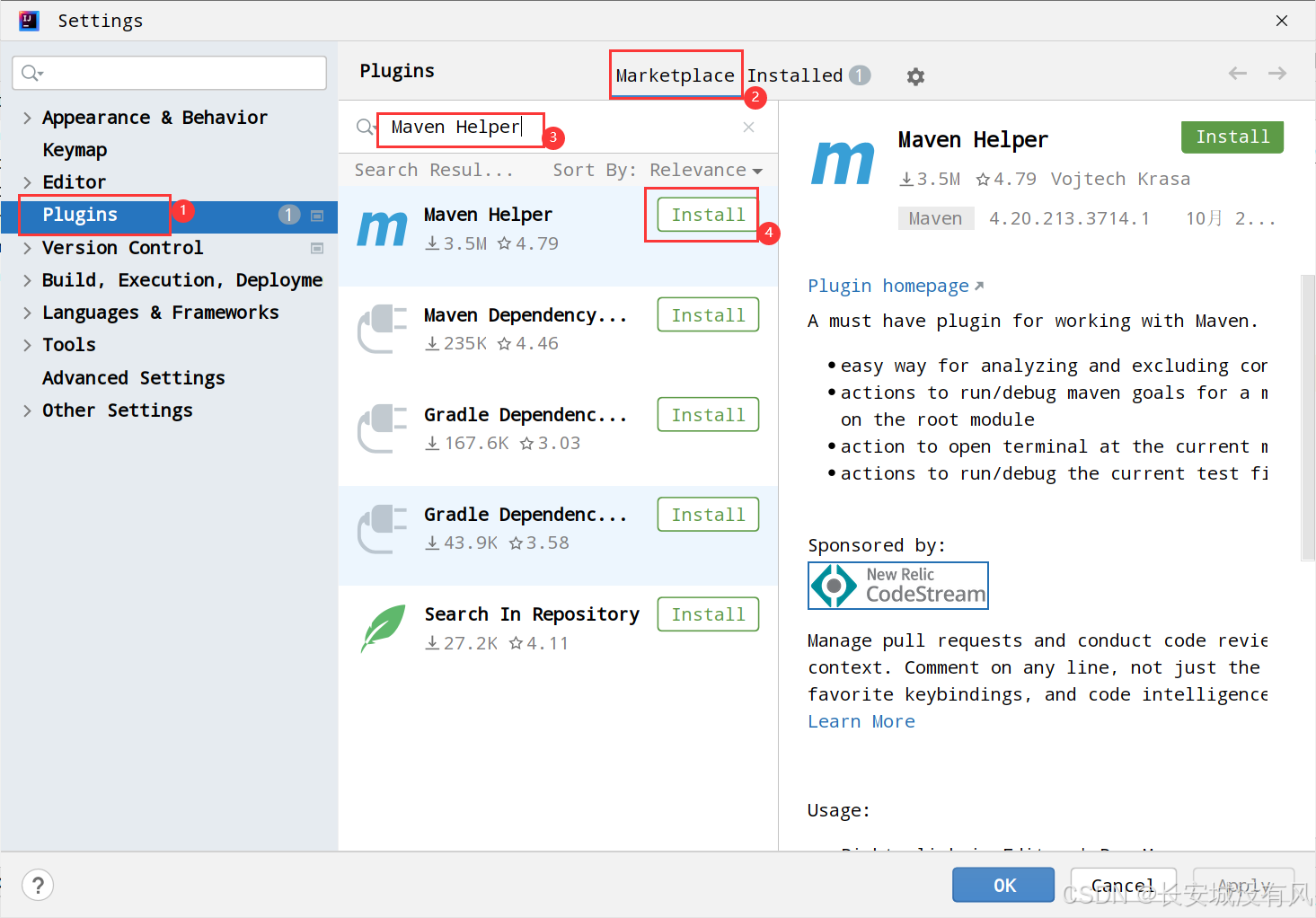Install the Gradle Dependenc plugin rated 3.58
1316x918 pixels.
(x=708, y=515)
